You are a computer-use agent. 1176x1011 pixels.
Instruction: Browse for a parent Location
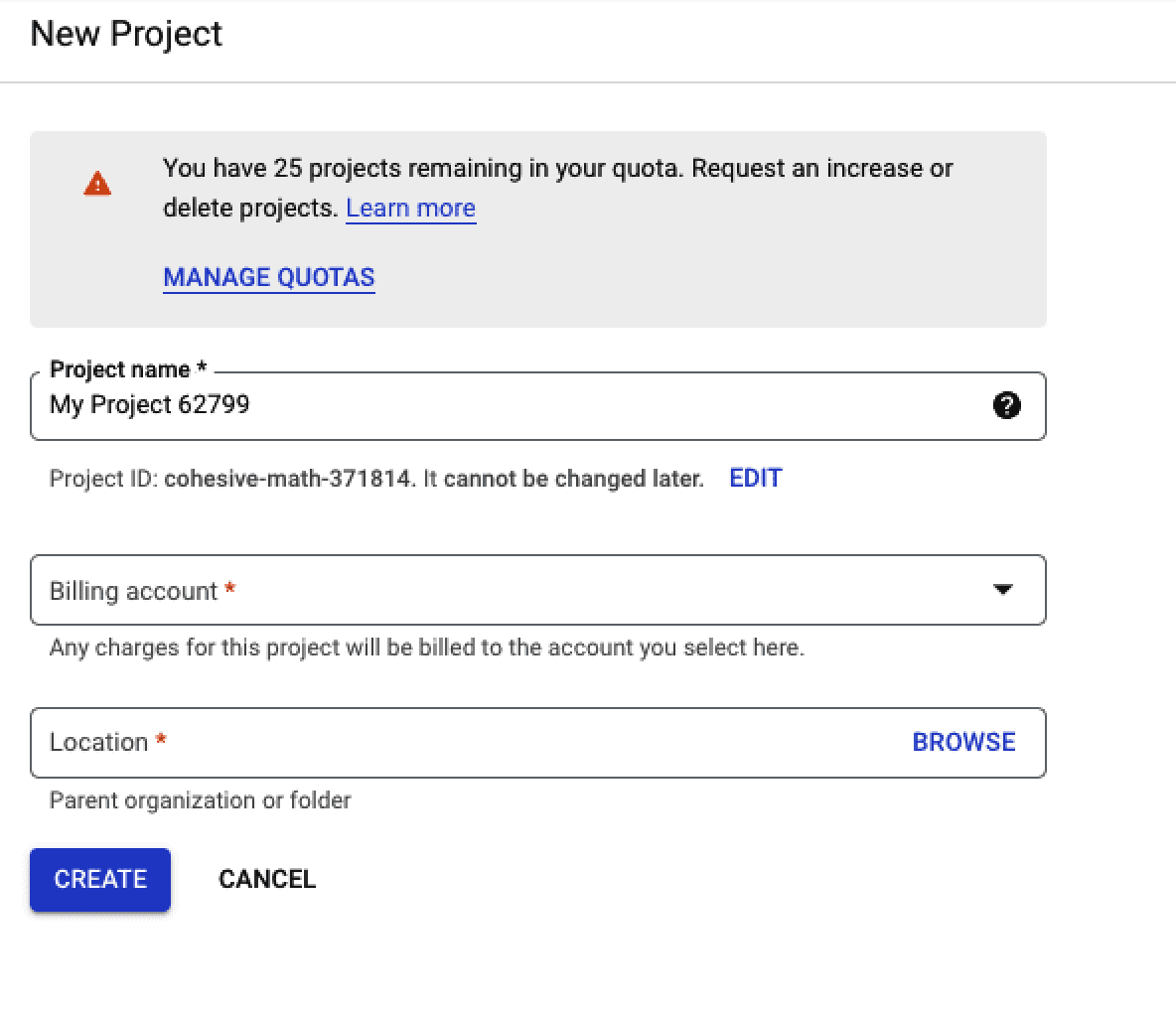click(963, 742)
